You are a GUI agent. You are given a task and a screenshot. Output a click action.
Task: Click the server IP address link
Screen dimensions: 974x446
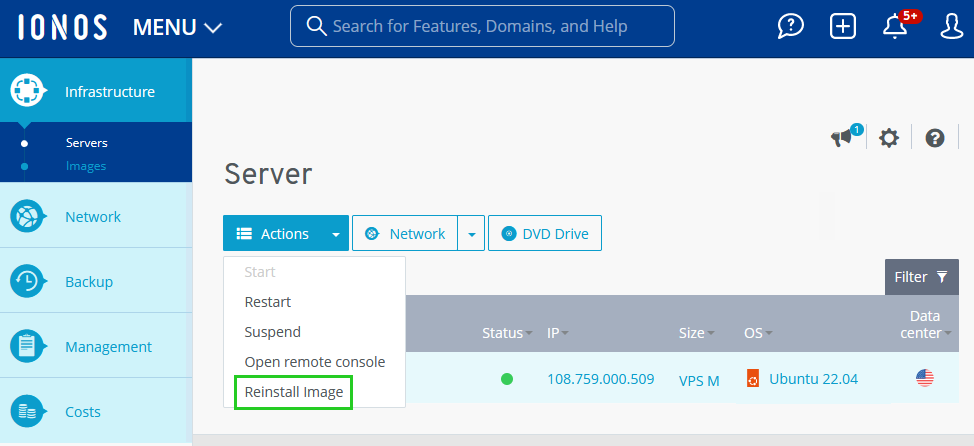click(x=600, y=379)
